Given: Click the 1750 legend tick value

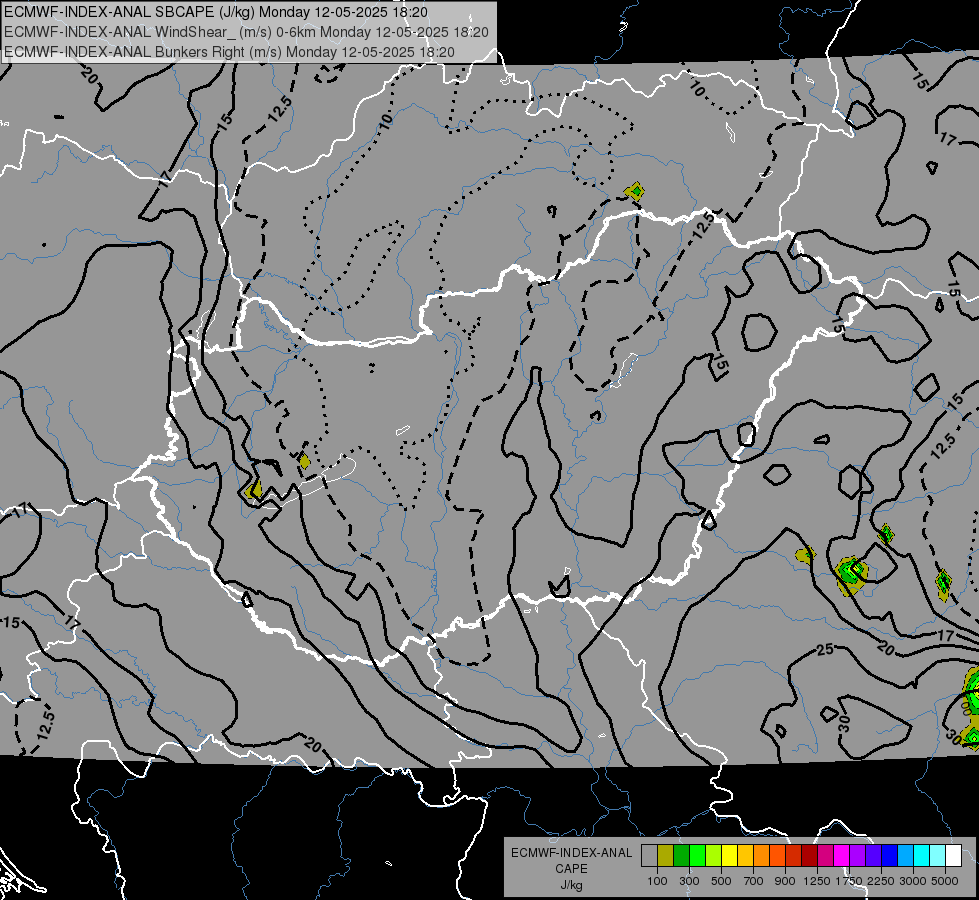Looking at the screenshot, I should click(x=849, y=881).
